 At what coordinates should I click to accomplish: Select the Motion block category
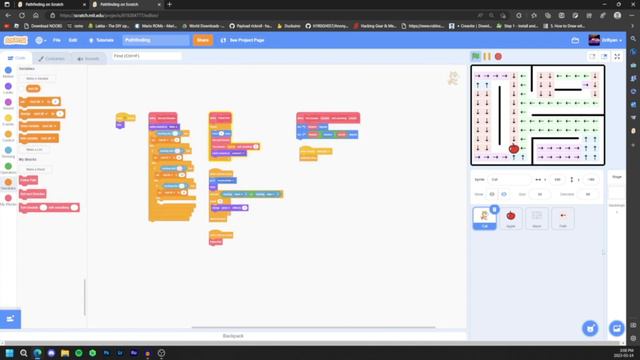(8, 73)
